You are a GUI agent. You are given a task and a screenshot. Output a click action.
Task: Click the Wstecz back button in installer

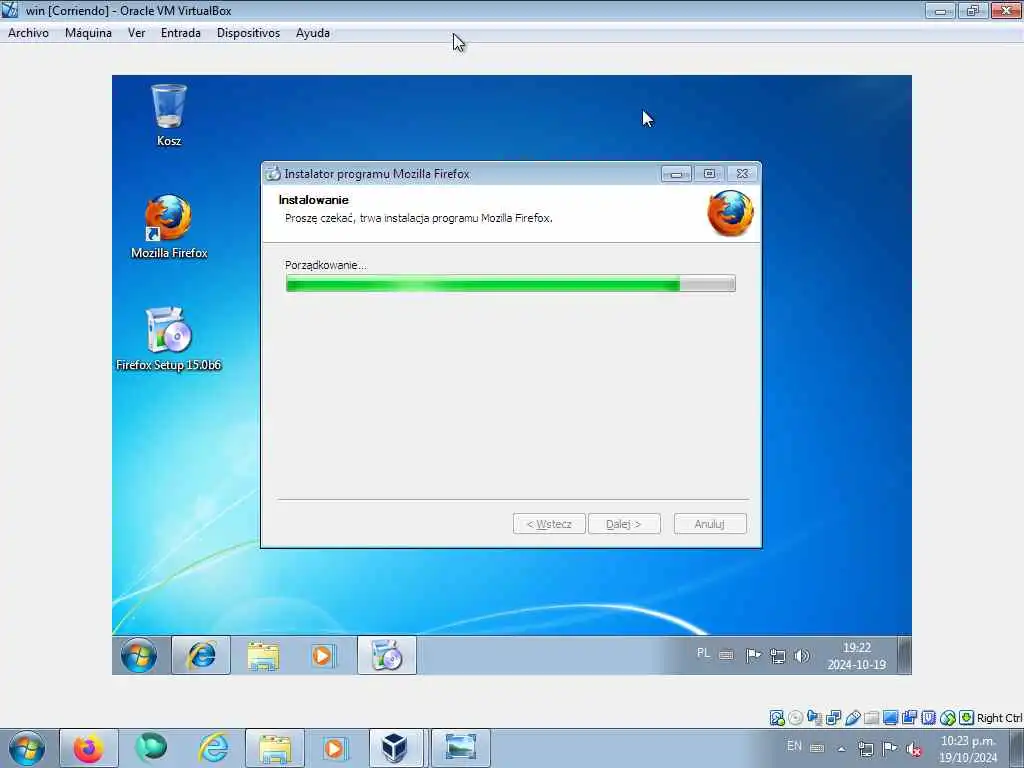point(549,524)
